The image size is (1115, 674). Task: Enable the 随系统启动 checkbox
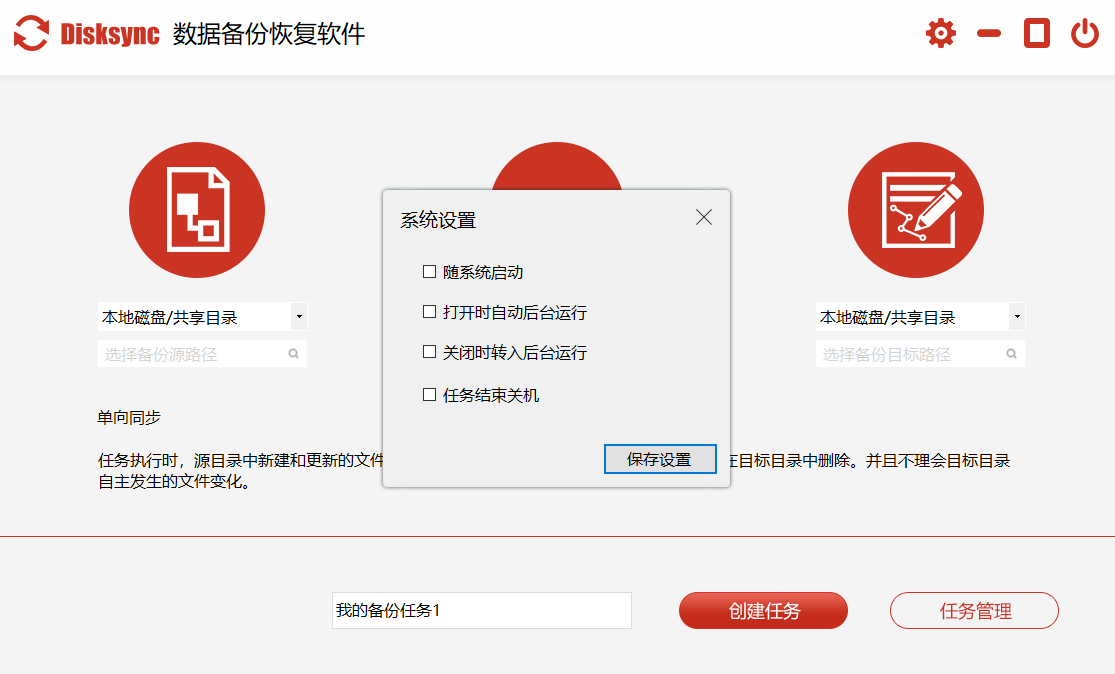click(x=430, y=272)
